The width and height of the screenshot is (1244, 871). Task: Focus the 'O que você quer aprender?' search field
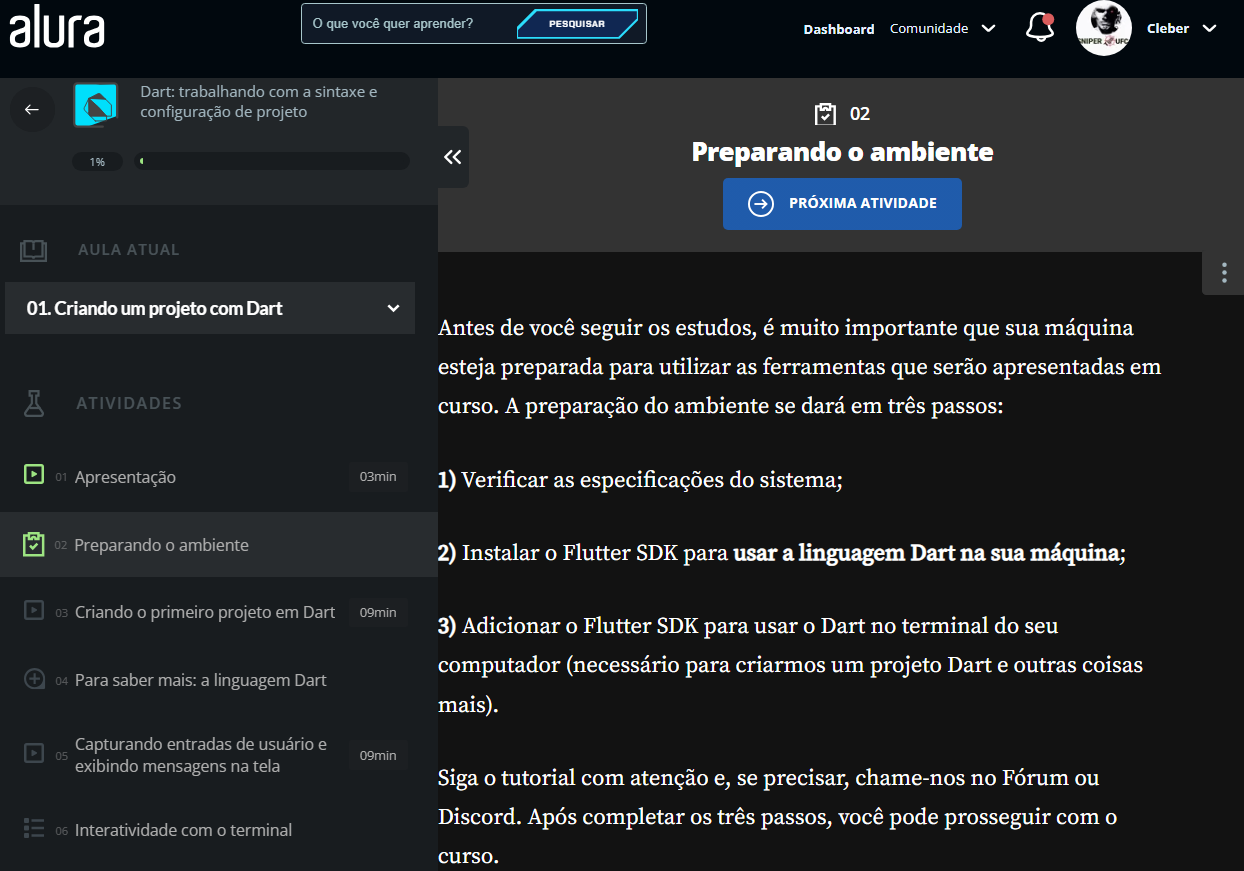click(407, 23)
